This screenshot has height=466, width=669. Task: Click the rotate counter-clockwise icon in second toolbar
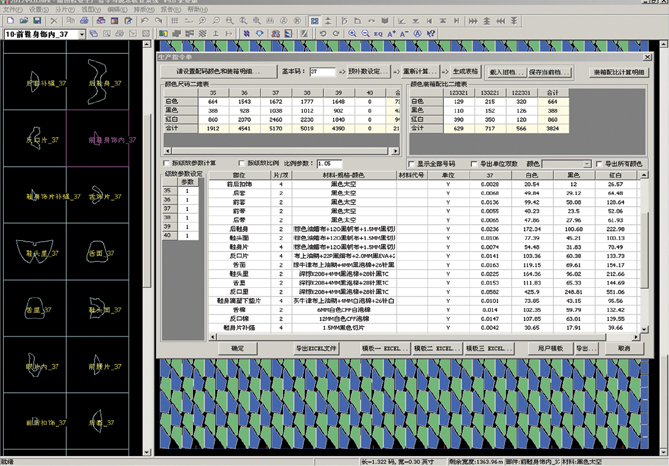coord(323,33)
